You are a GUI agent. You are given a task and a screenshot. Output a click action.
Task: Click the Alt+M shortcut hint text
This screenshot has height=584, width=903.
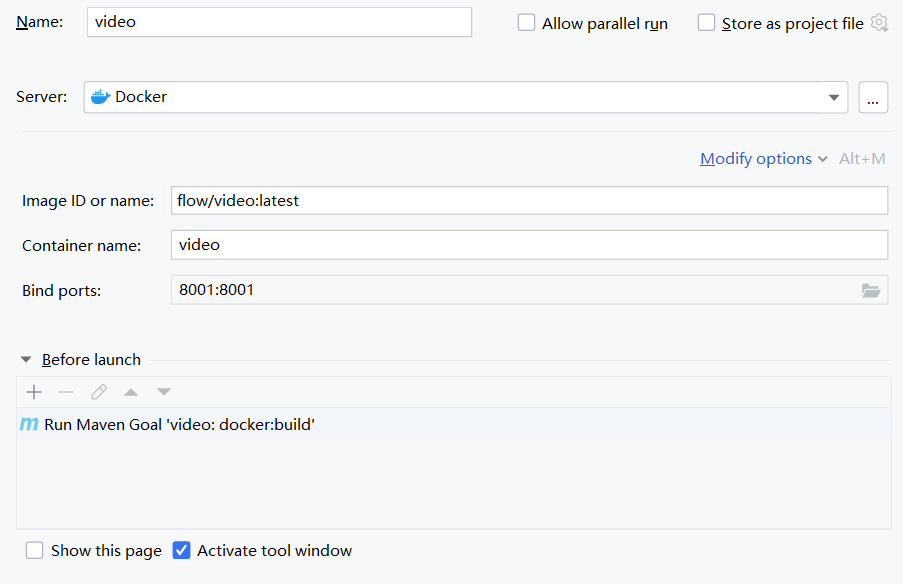pos(862,159)
